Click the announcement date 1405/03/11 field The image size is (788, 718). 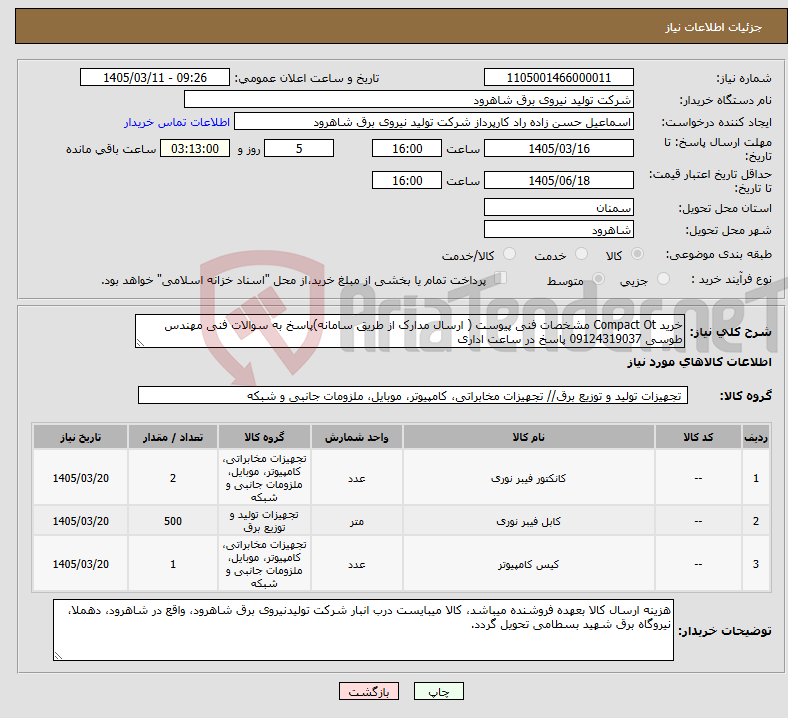(x=155, y=78)
